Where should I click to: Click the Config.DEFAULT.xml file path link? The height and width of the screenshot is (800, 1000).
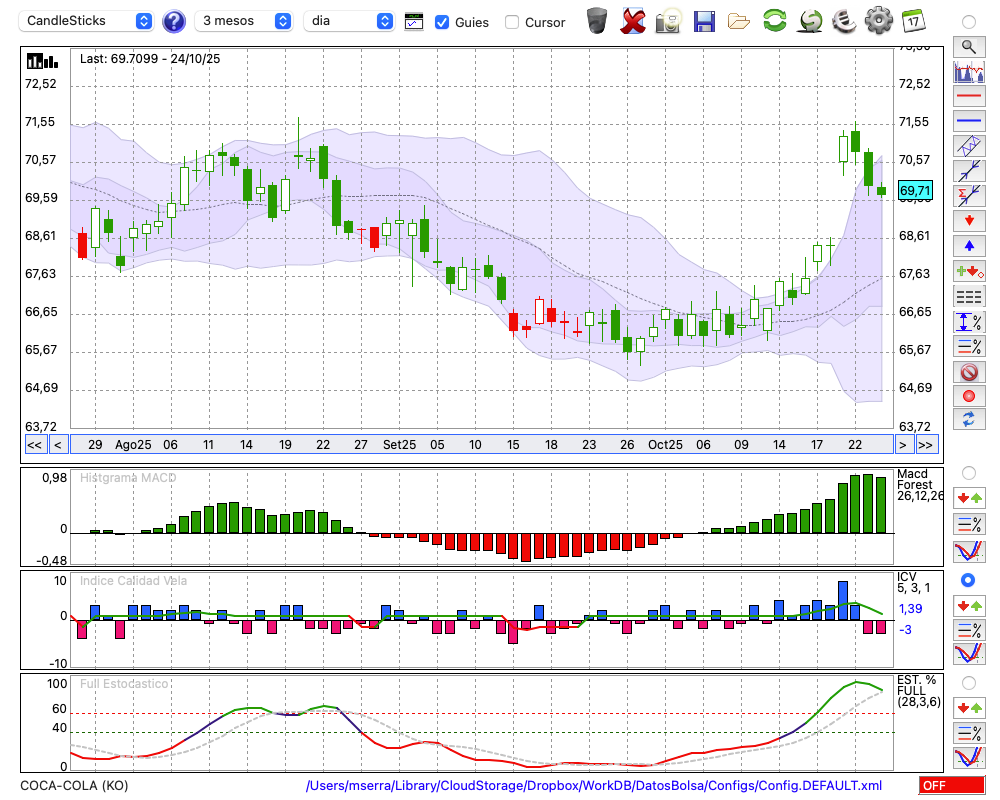594,786
